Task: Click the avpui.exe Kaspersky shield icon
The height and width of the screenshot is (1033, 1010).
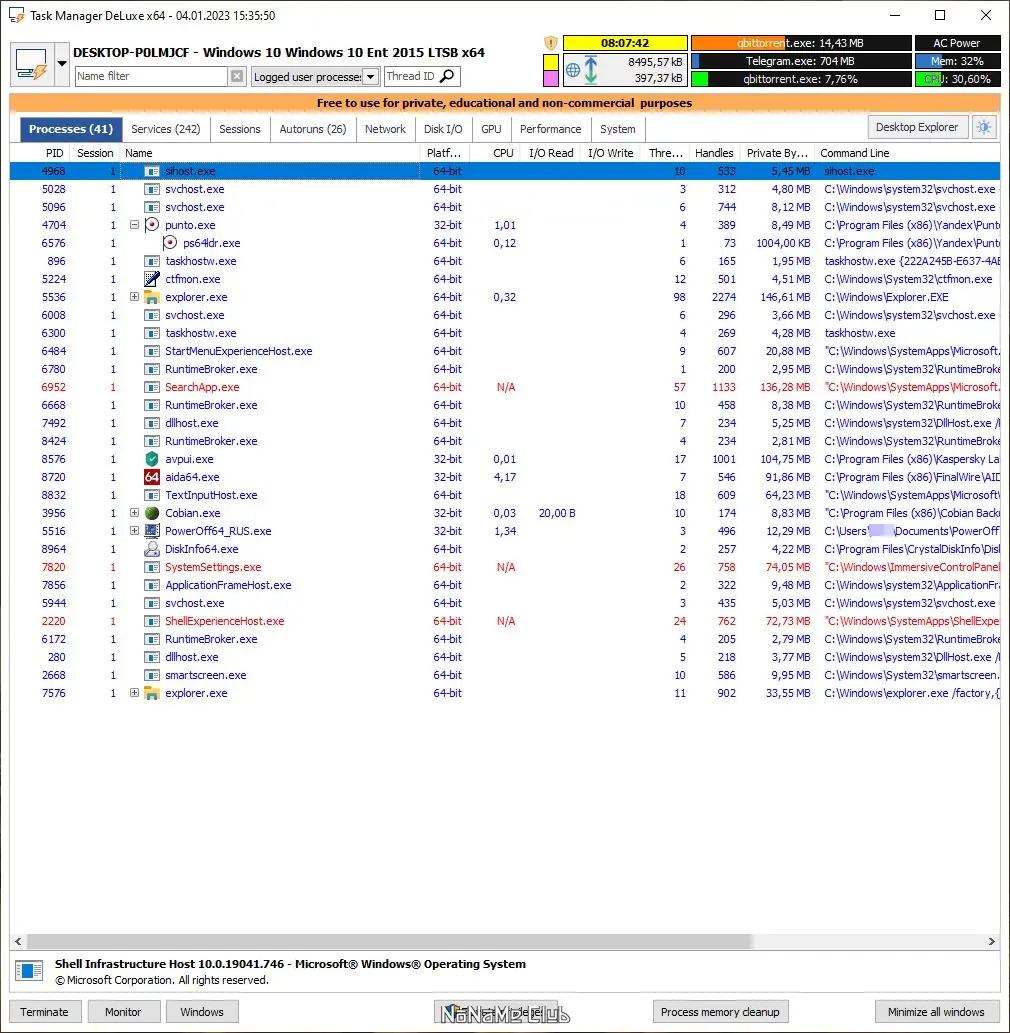Action: tap(152, 459)
